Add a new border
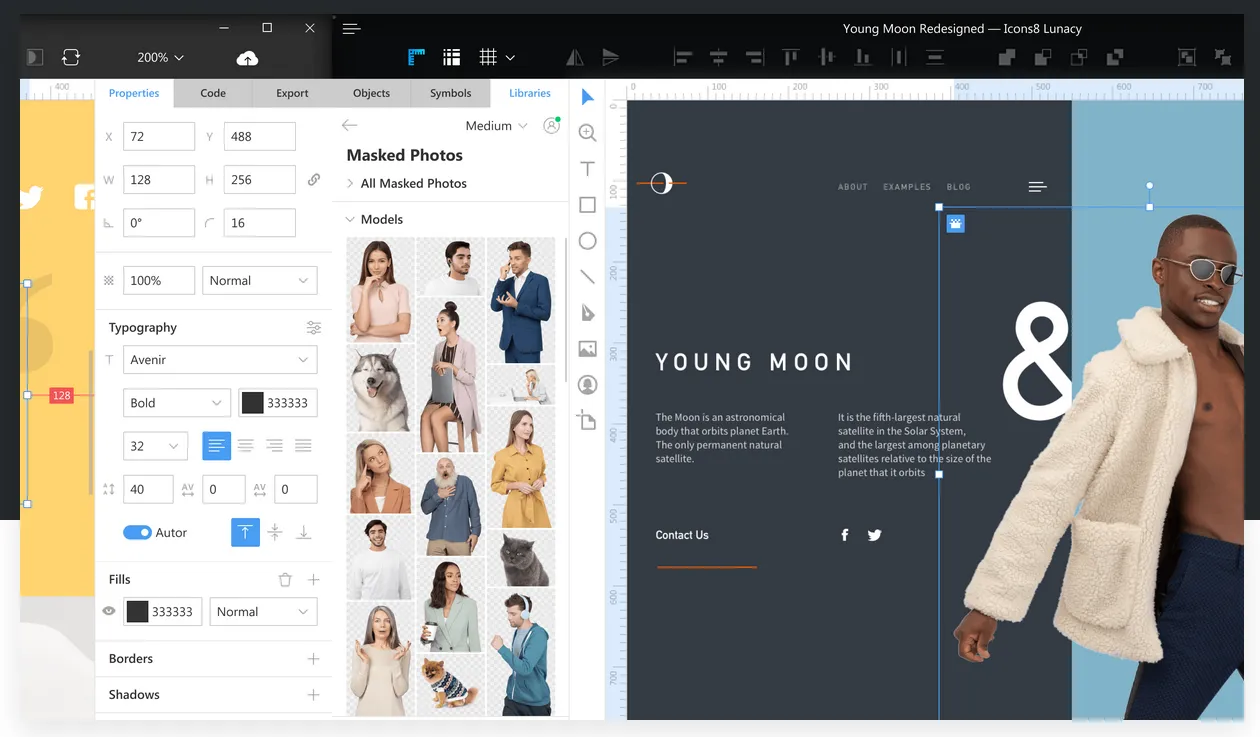 click(x=313, y=659)
